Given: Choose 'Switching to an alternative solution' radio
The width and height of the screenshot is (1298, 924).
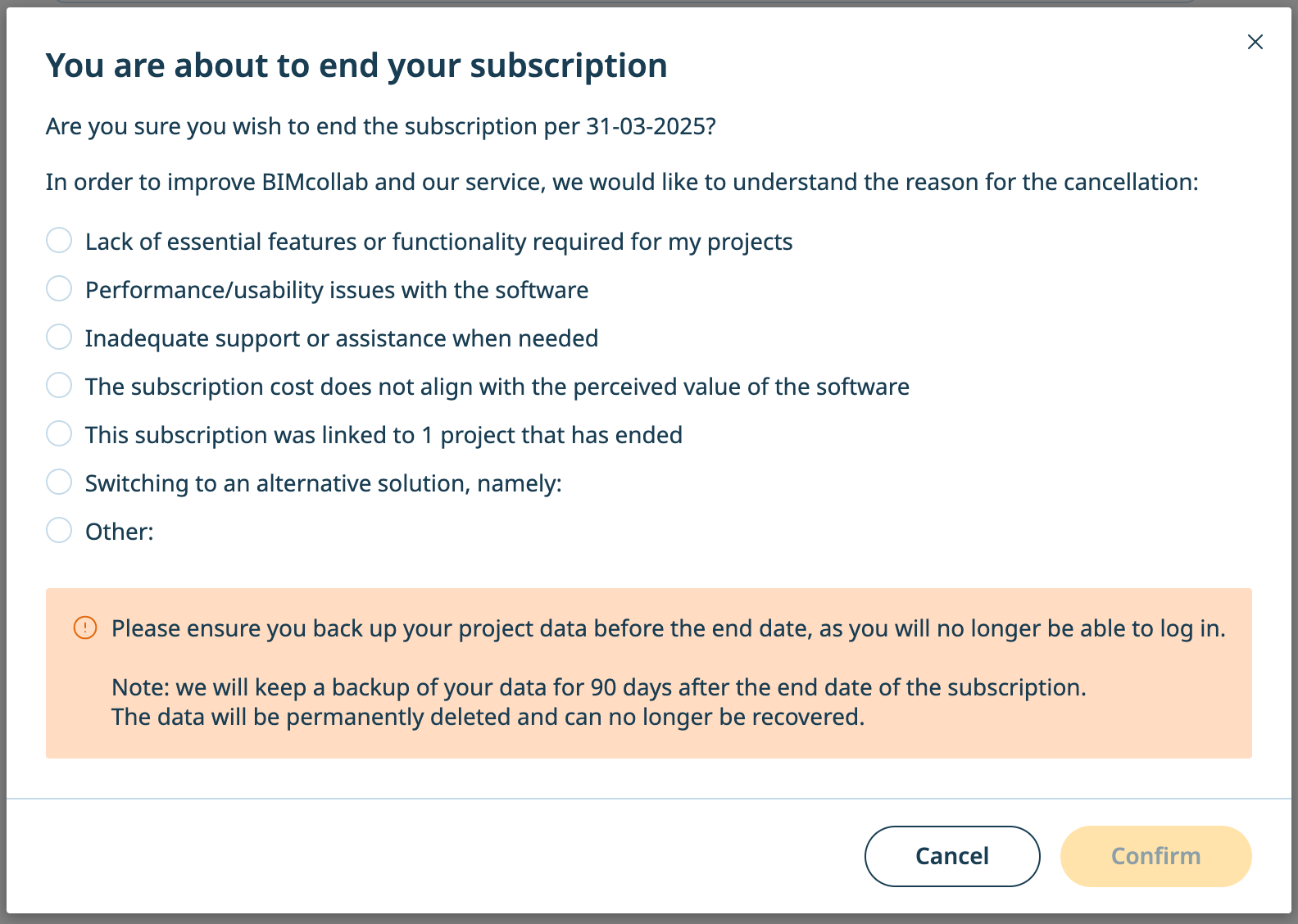Looking at the screenshot, I should 59,482.
